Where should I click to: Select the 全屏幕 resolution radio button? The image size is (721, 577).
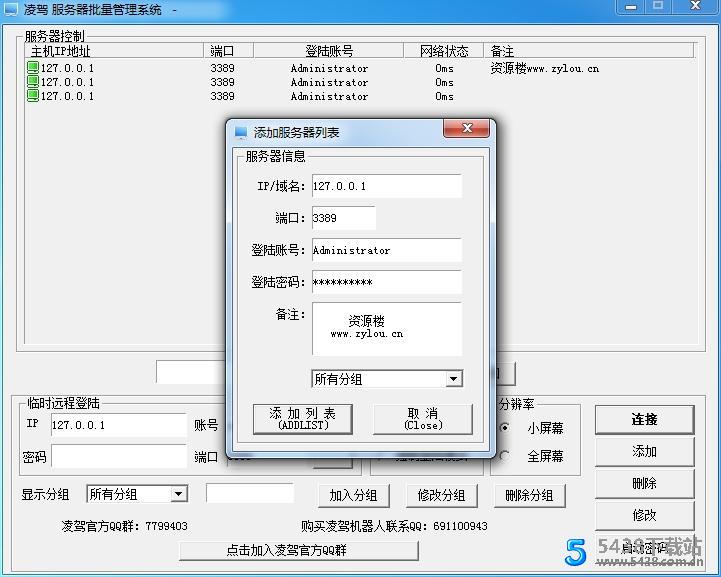(x=504, y=456)
